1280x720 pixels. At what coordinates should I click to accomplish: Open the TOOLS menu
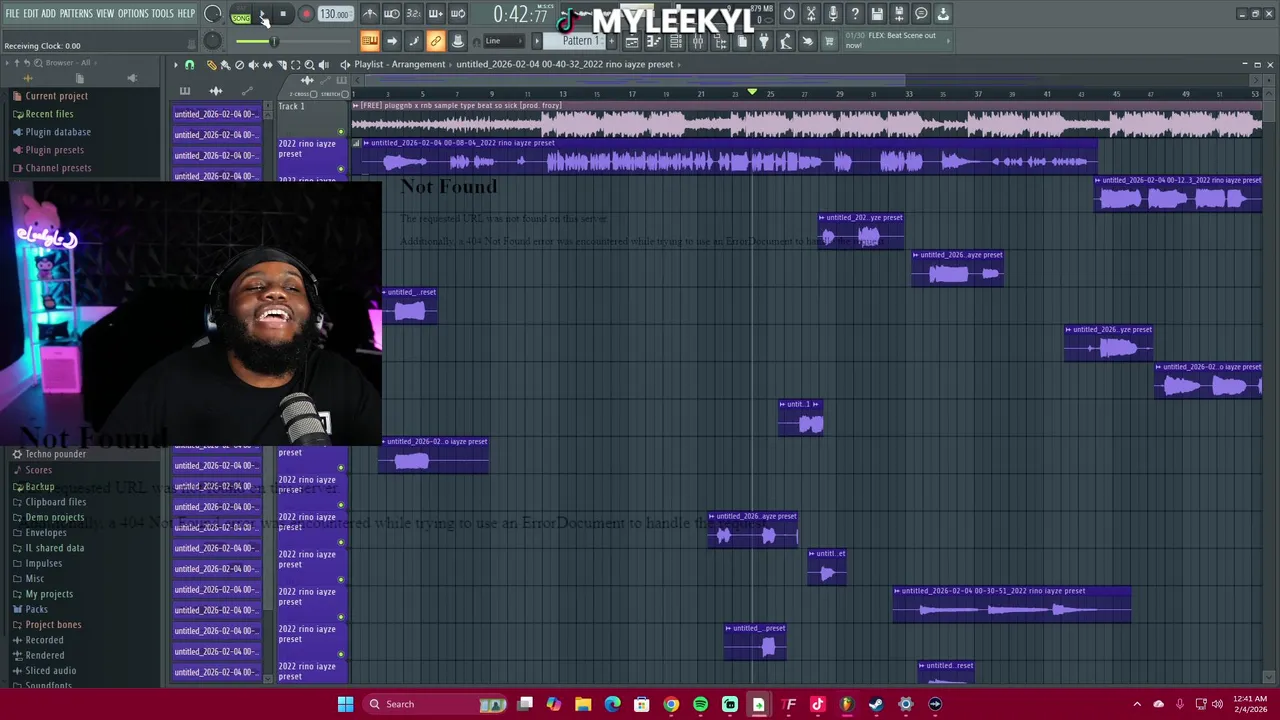[x=163, y=14]
